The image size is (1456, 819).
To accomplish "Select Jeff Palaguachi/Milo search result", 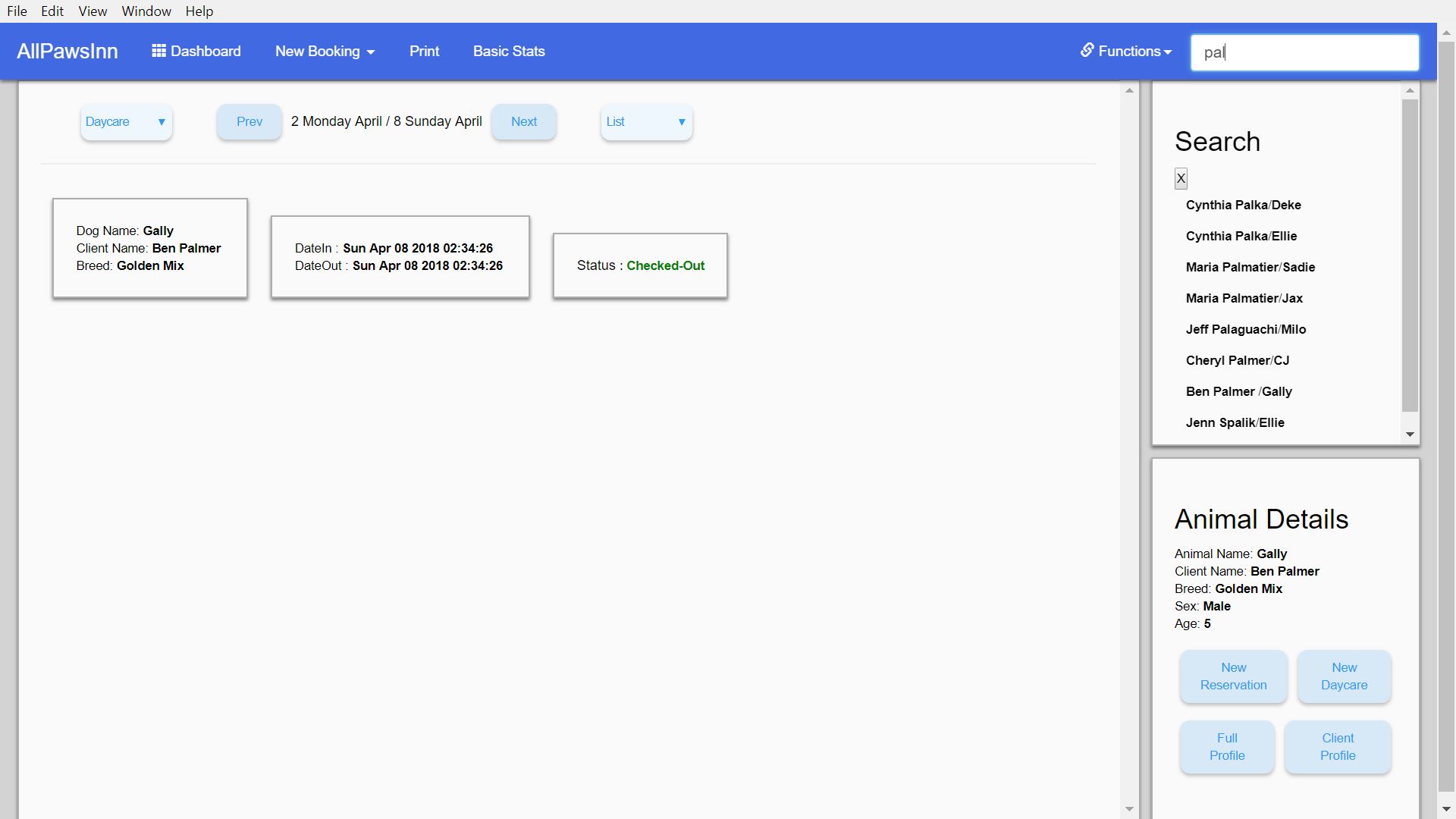I will coord(1245,329).
